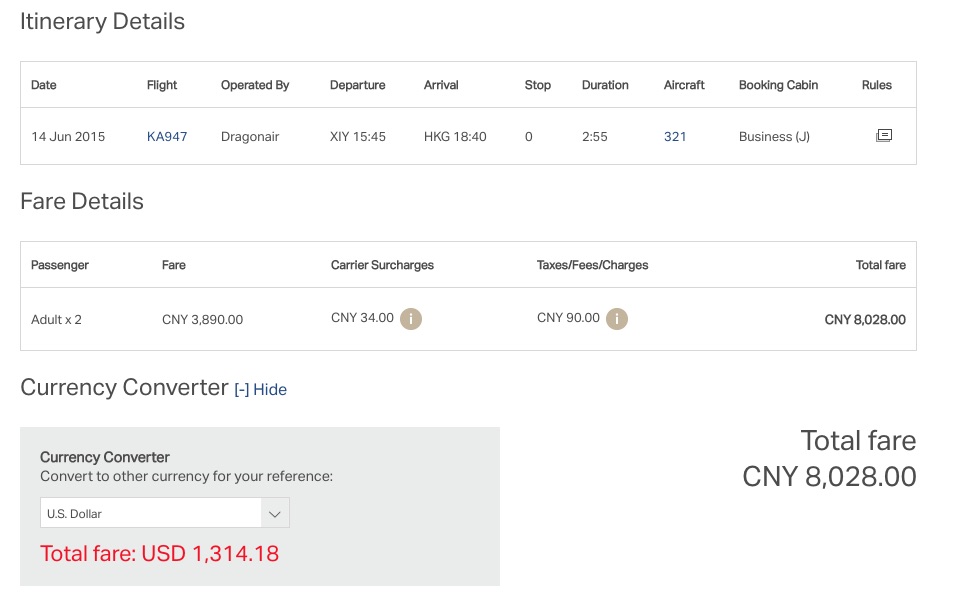Click the CNY 8,028.00 table total
The image size is (966, 600).
point(865,320)
